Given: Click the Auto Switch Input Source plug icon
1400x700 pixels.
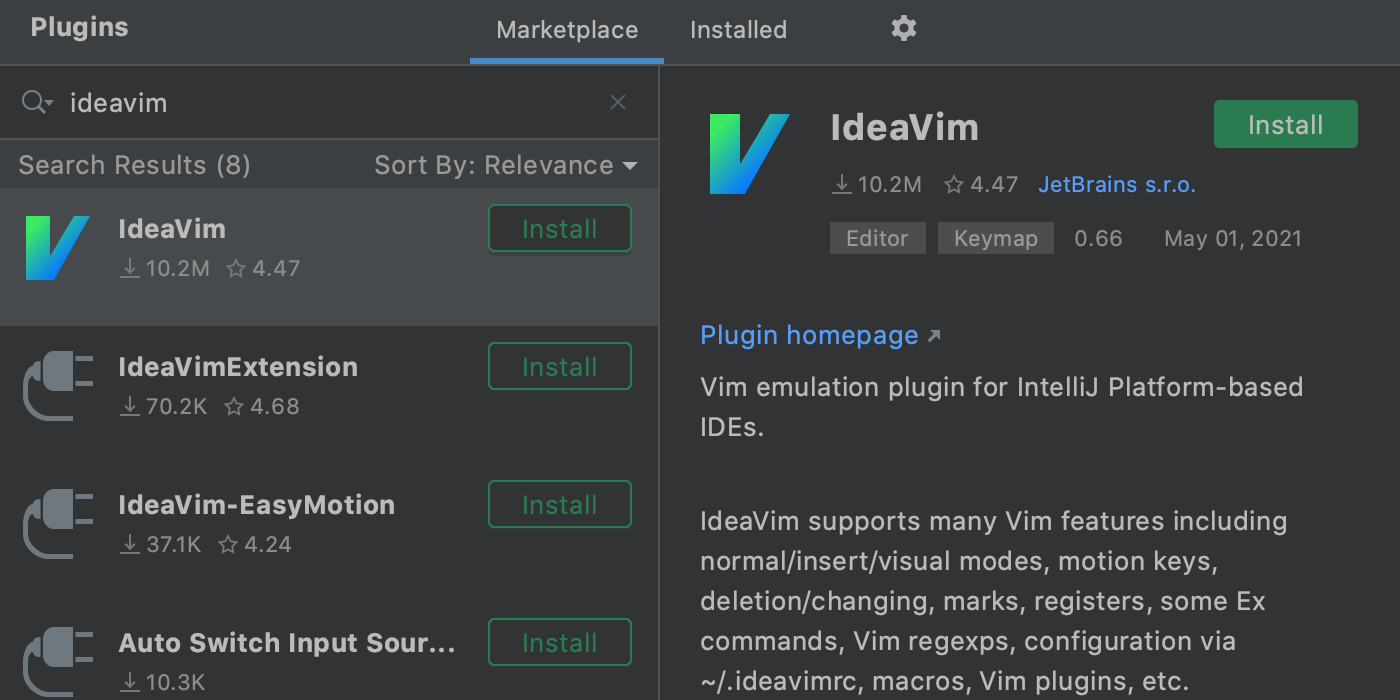Looking at the screenshot, I should point(57,661).
